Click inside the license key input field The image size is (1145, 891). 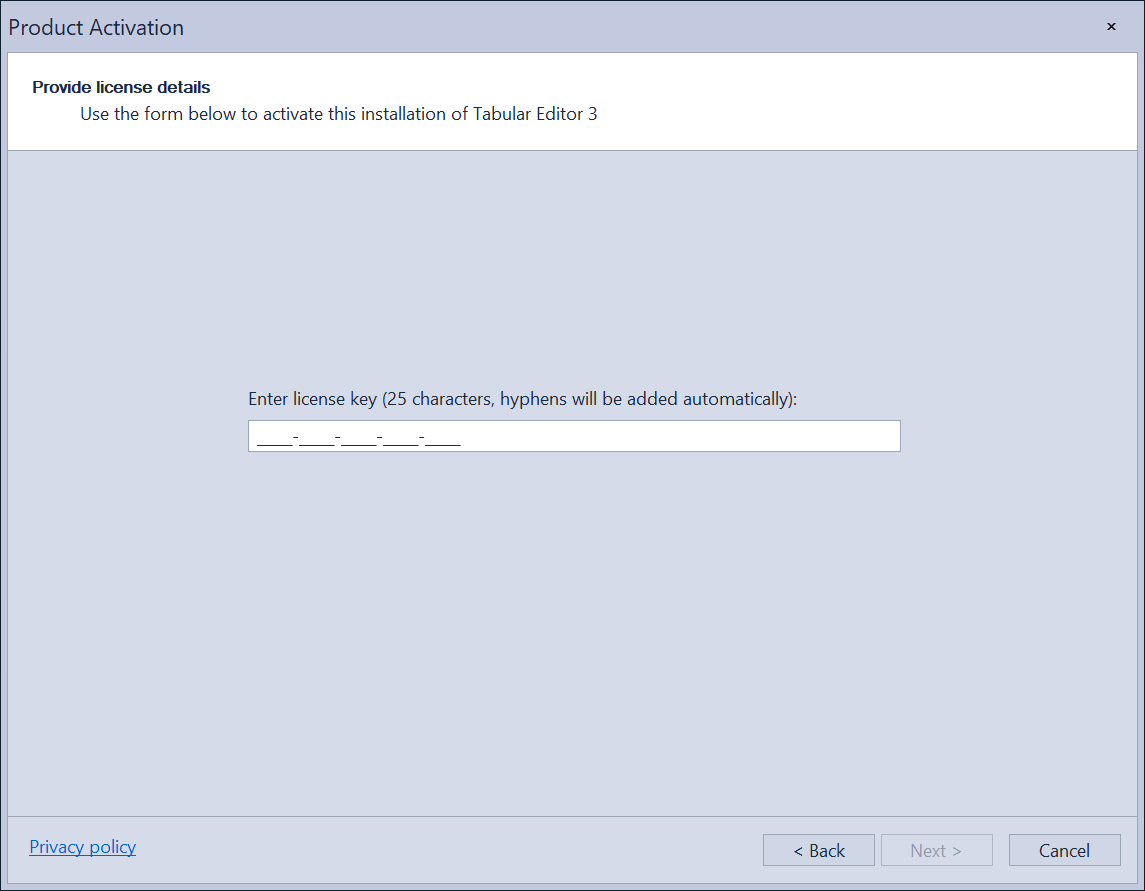573,436
